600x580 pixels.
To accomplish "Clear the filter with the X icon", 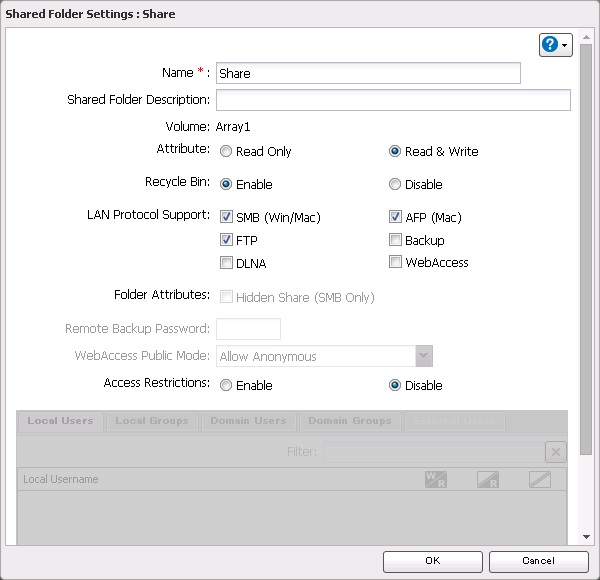I will [x=556, y=451].
